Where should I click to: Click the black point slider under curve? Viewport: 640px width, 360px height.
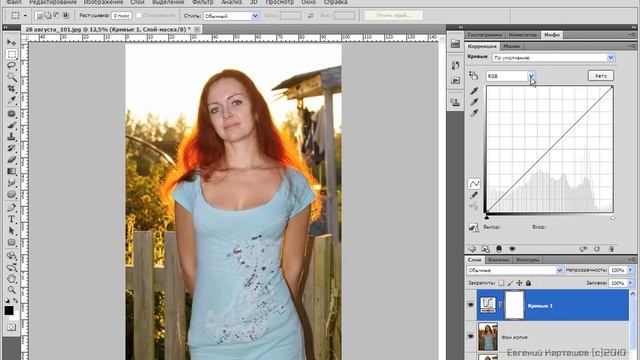487,218
